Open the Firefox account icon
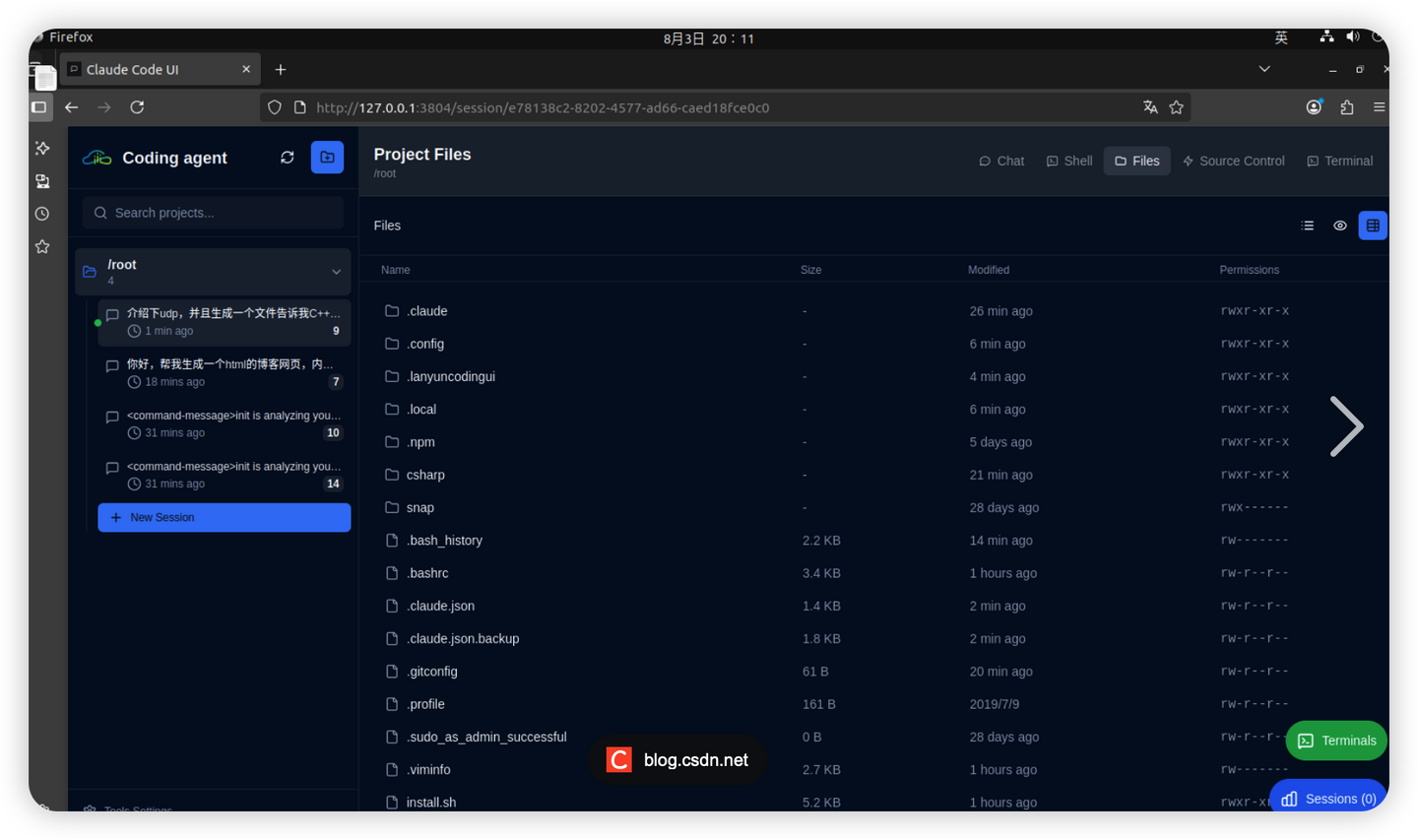This screenshot has width=1418, height=840. point(1314,107)
